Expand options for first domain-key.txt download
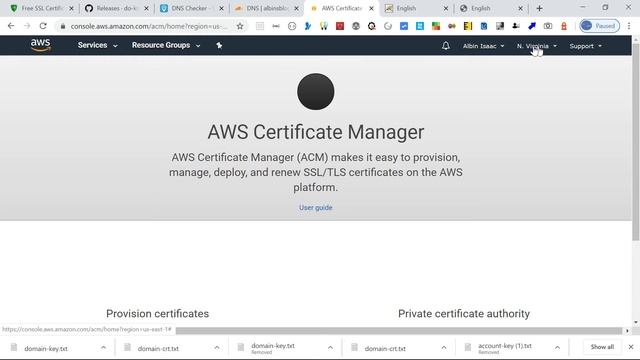Screen dimensions: 640x360 coord(103,348)
